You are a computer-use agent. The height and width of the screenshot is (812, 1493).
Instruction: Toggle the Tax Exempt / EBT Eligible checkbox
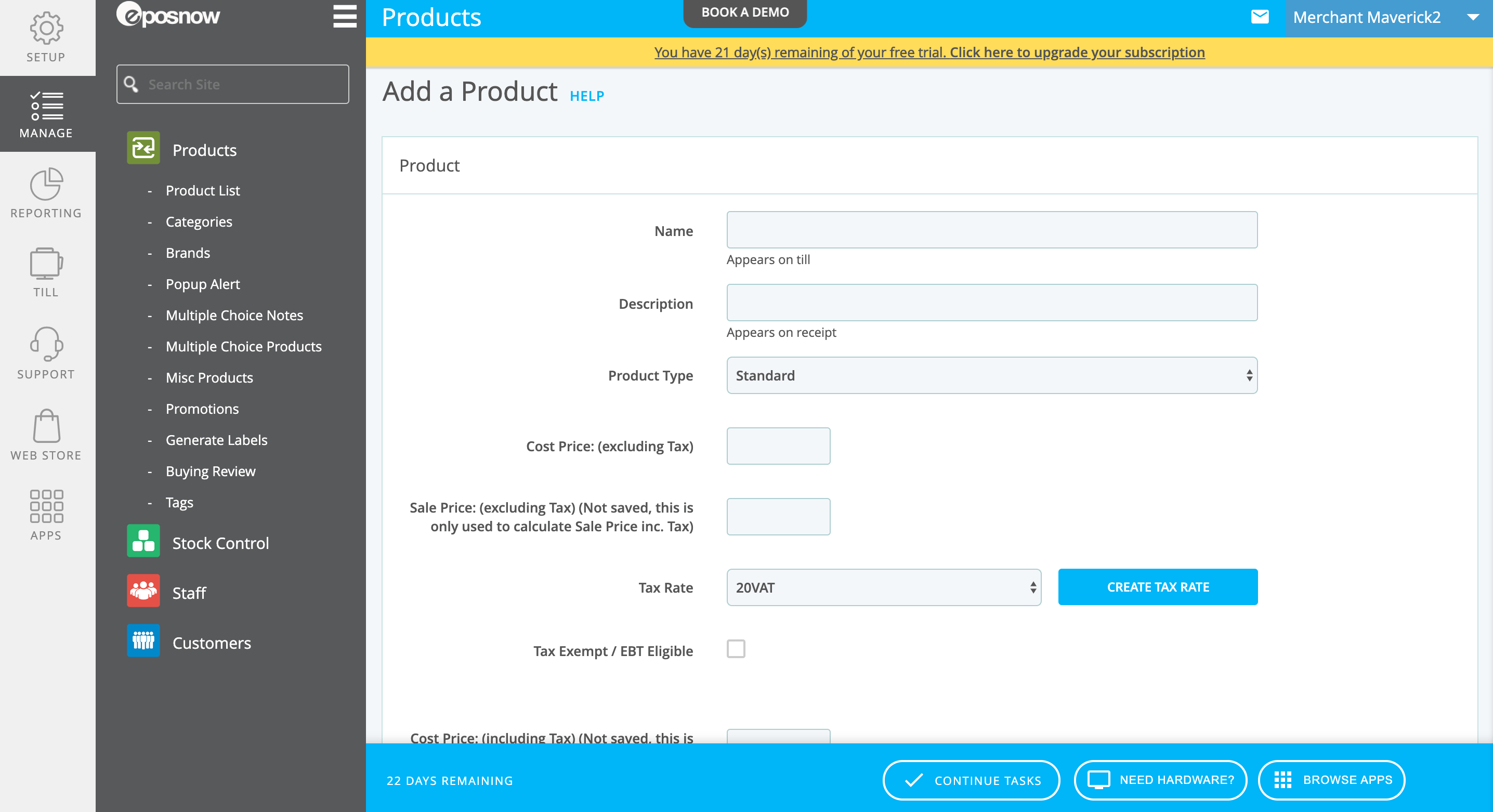coord(736,649)
